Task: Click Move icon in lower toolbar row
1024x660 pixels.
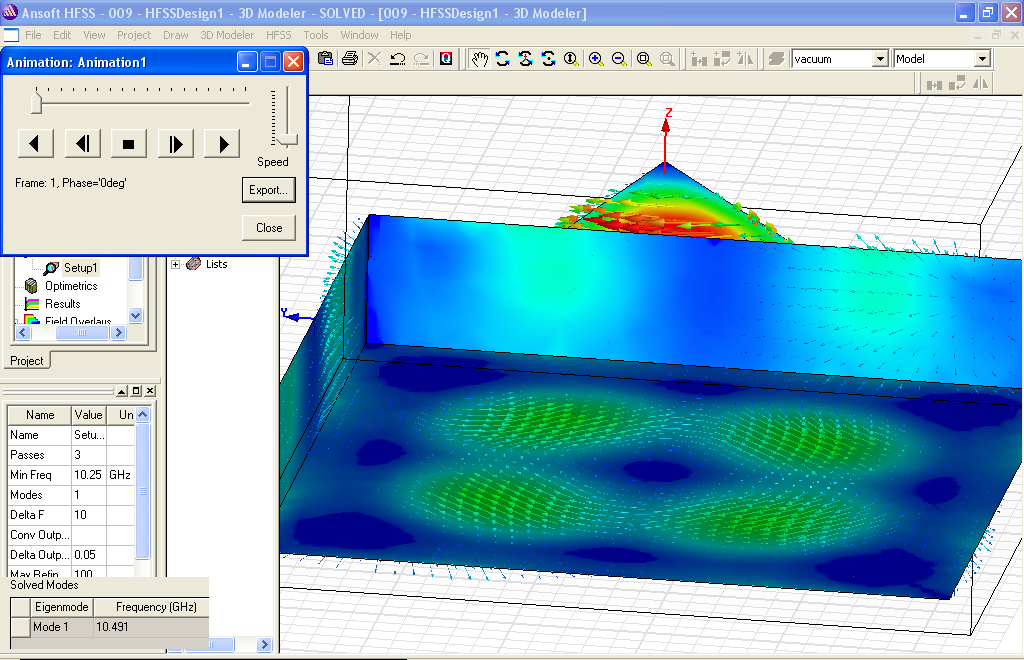Action: click(x=934, y=84)
